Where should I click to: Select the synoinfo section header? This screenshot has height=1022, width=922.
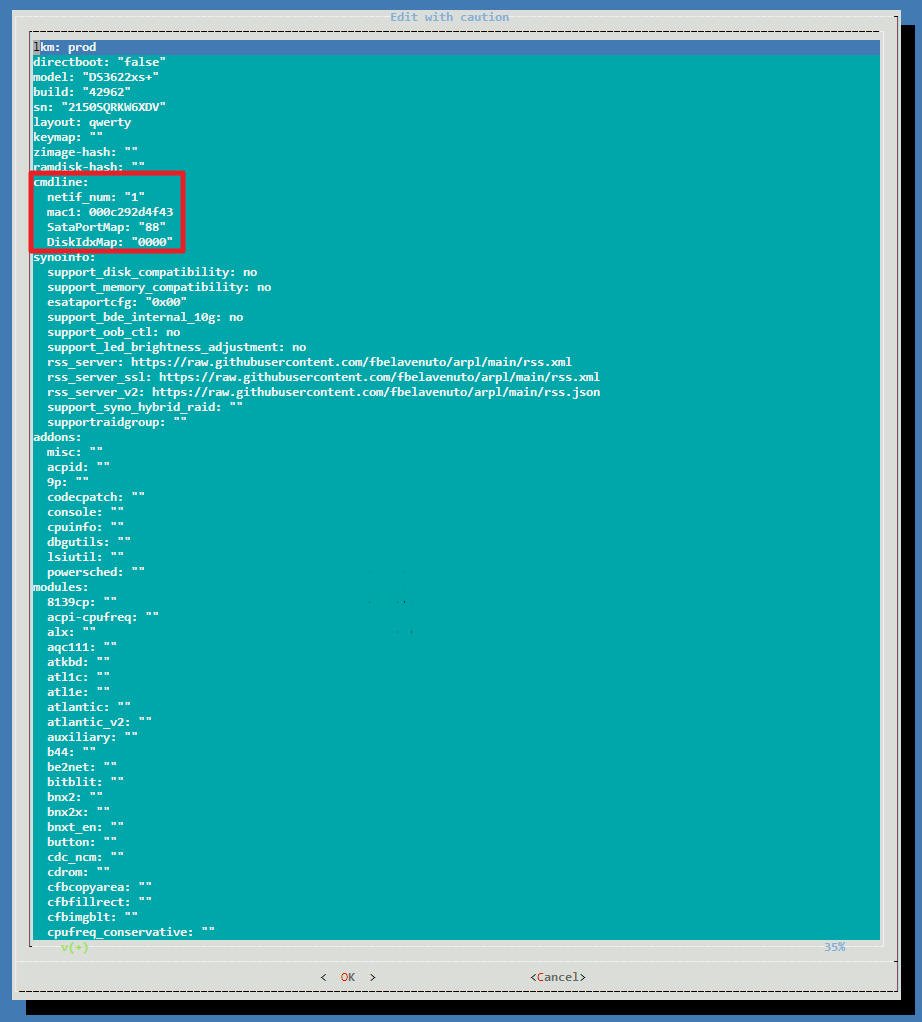(64, 257)
